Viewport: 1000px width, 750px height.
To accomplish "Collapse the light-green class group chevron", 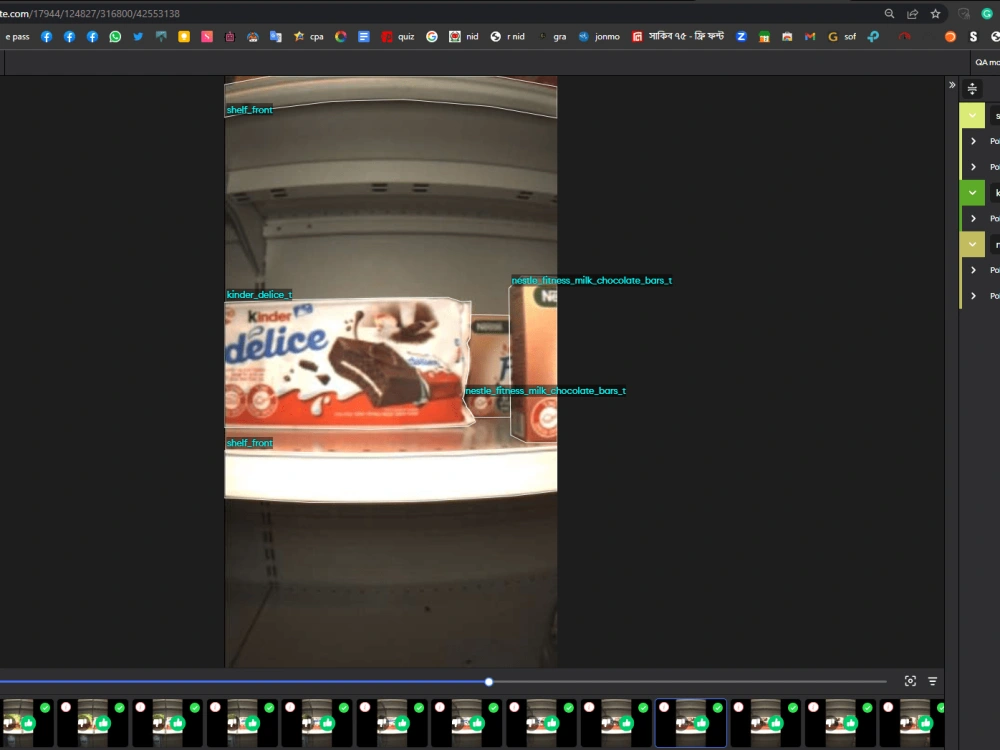I will (x=972, y=115).
